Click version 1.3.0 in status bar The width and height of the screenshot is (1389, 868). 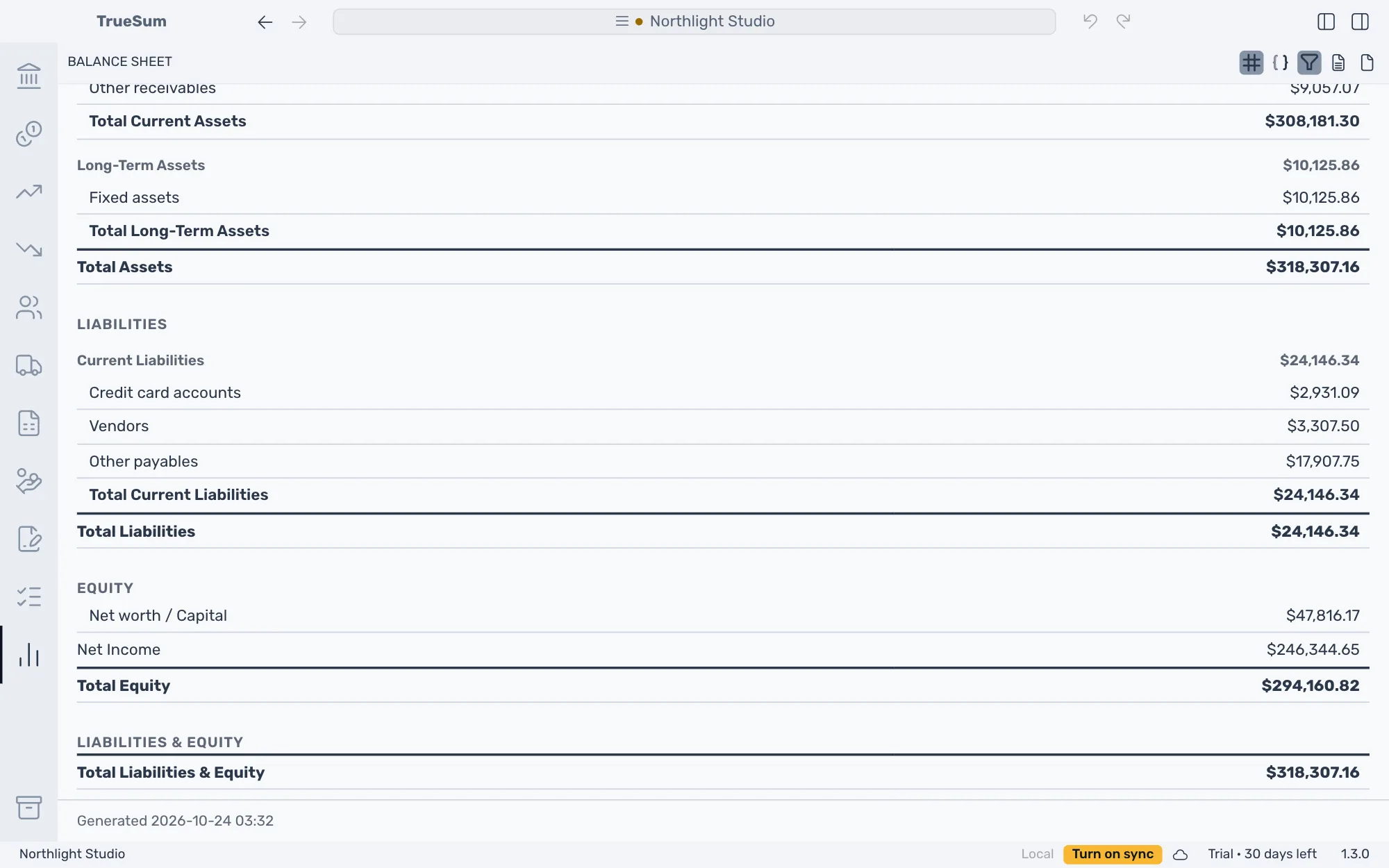tap(1355, 854)
